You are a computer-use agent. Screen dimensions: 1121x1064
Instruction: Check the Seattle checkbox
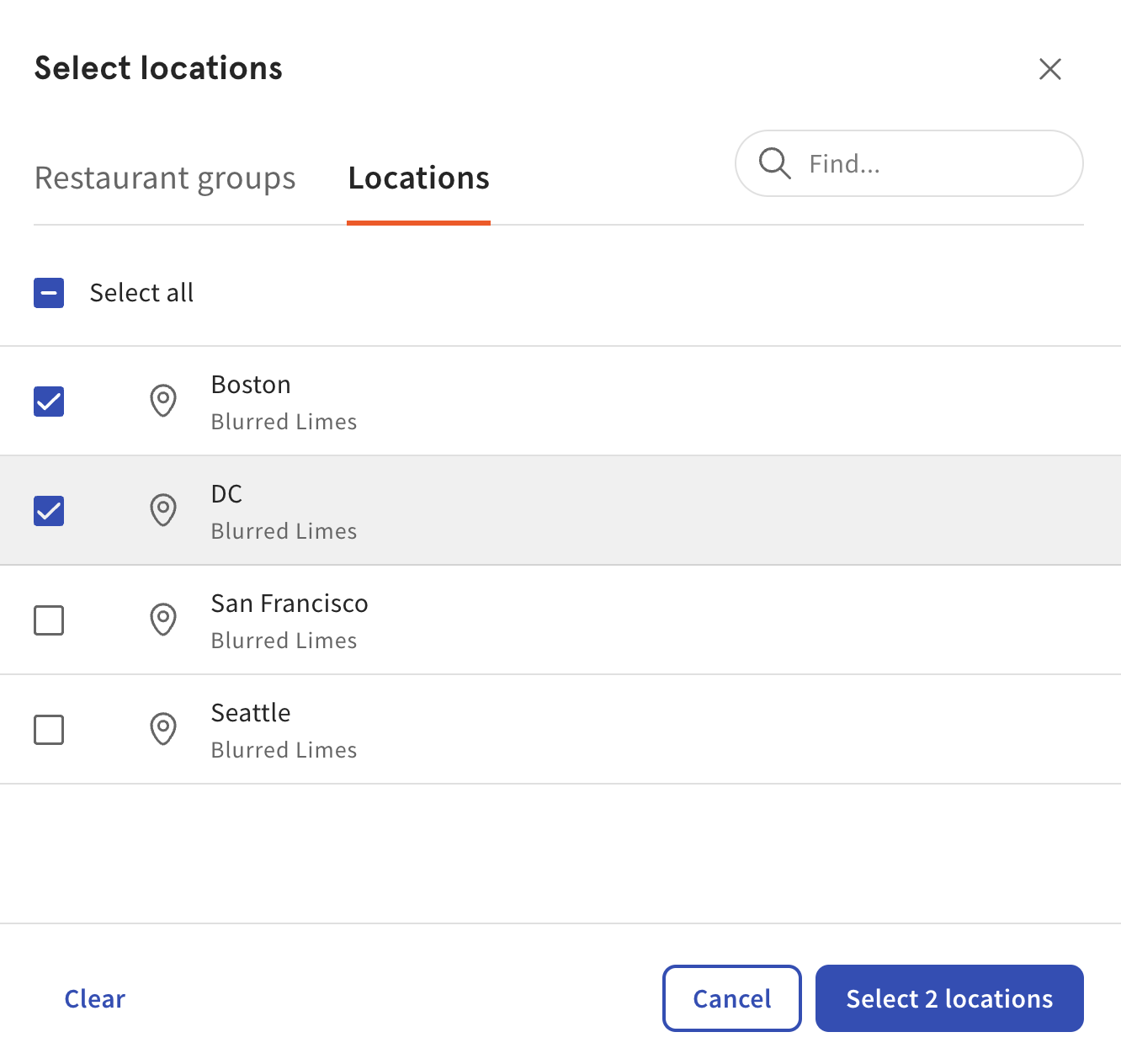[49, 729]
